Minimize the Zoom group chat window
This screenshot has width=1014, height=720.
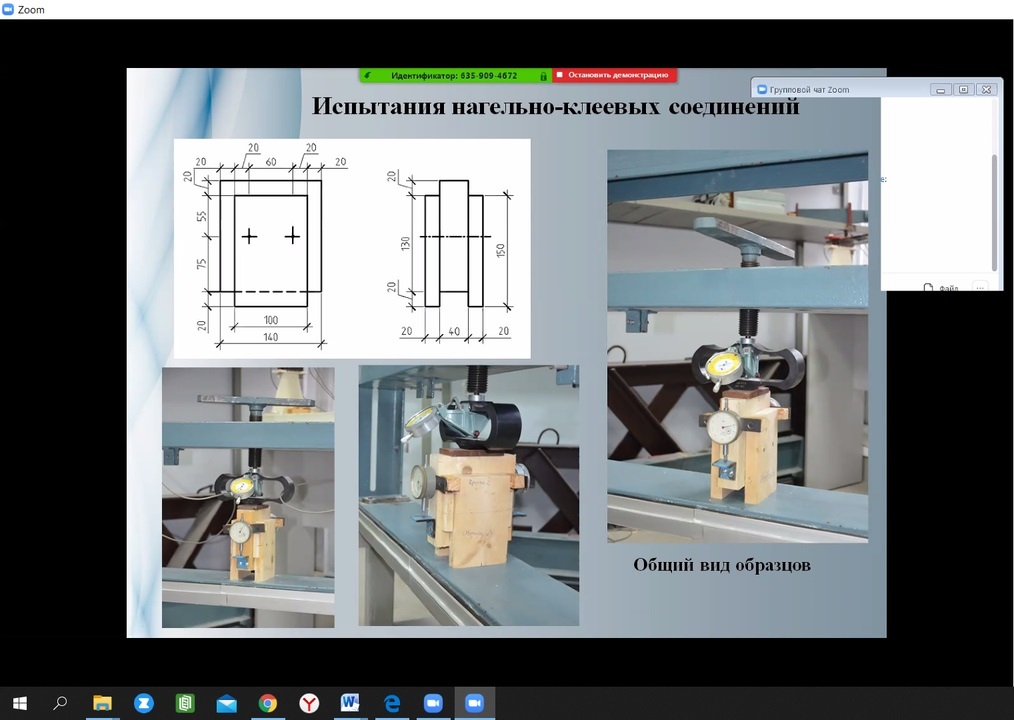tap(940, 89)
